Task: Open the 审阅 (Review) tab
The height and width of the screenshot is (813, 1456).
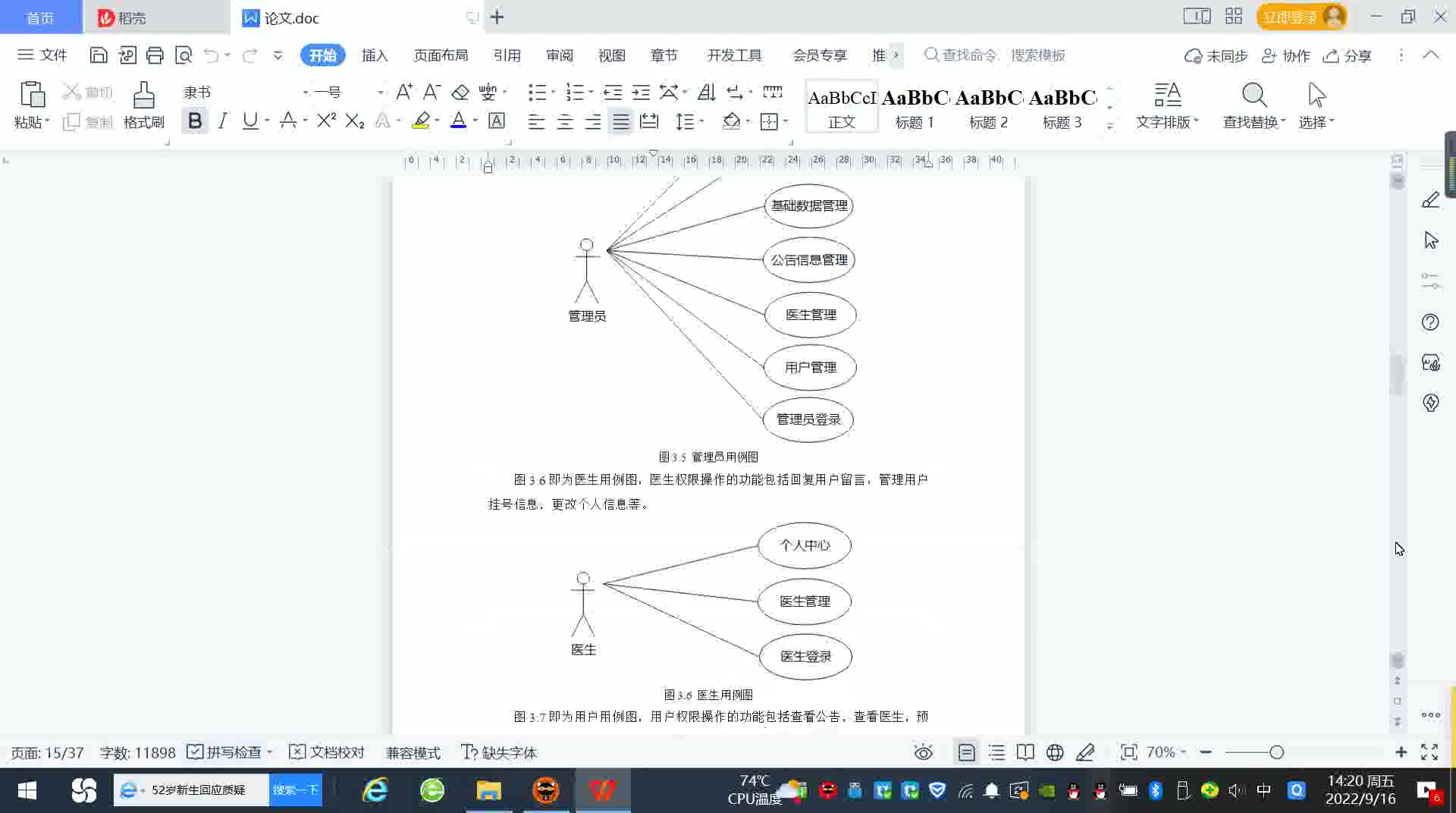Action: click(560, 55)
